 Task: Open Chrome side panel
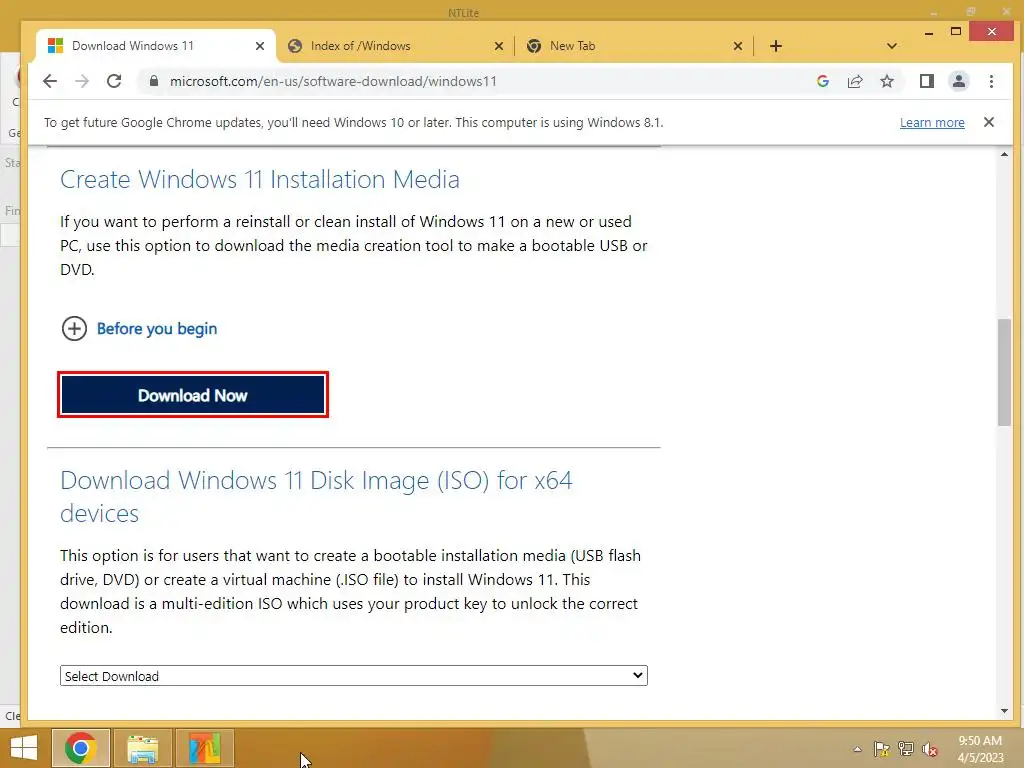(927, 81)
